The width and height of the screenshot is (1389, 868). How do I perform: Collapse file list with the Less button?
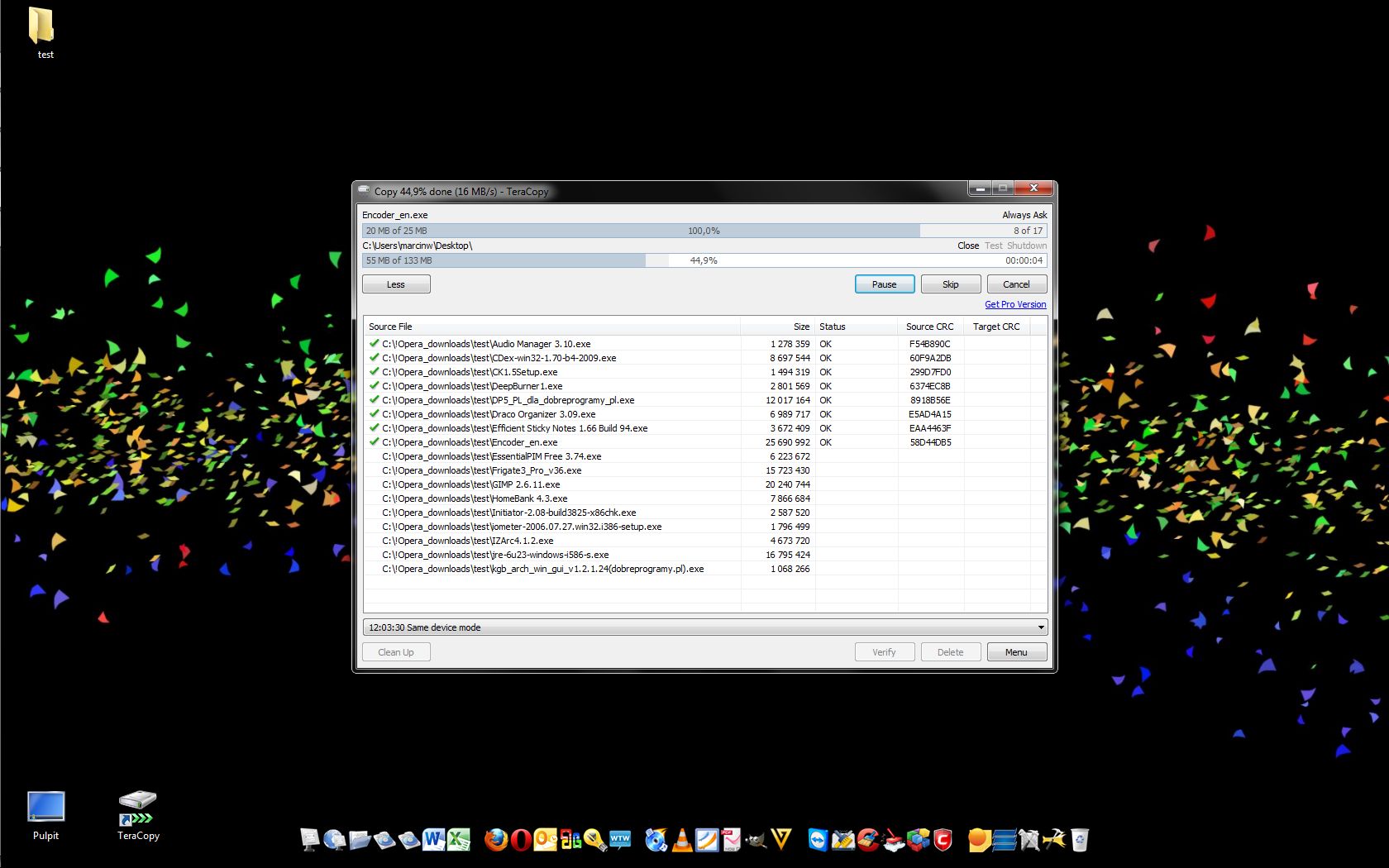[x=396, y=284]
